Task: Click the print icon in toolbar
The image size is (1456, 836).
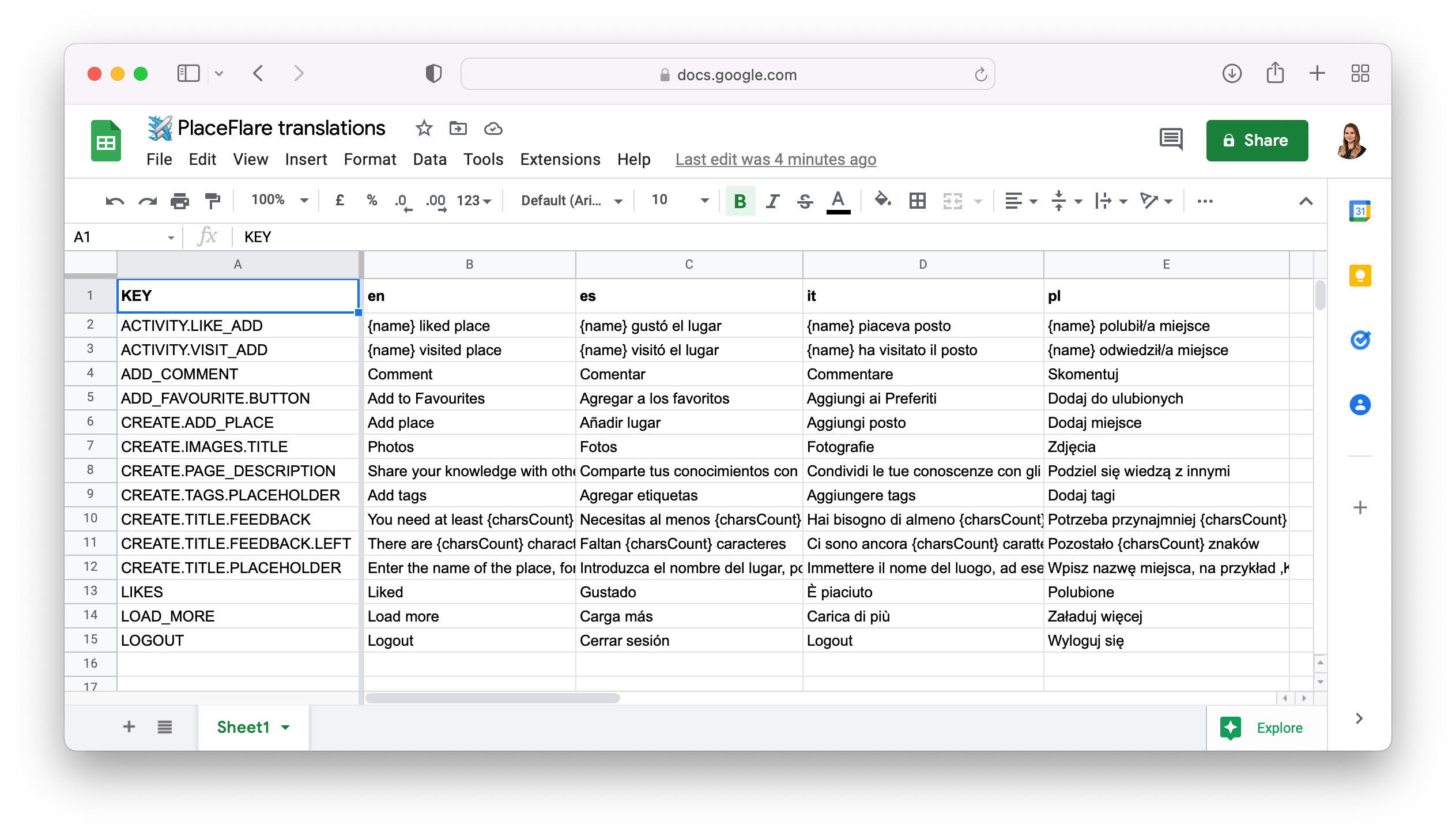Action: point(180,201)
